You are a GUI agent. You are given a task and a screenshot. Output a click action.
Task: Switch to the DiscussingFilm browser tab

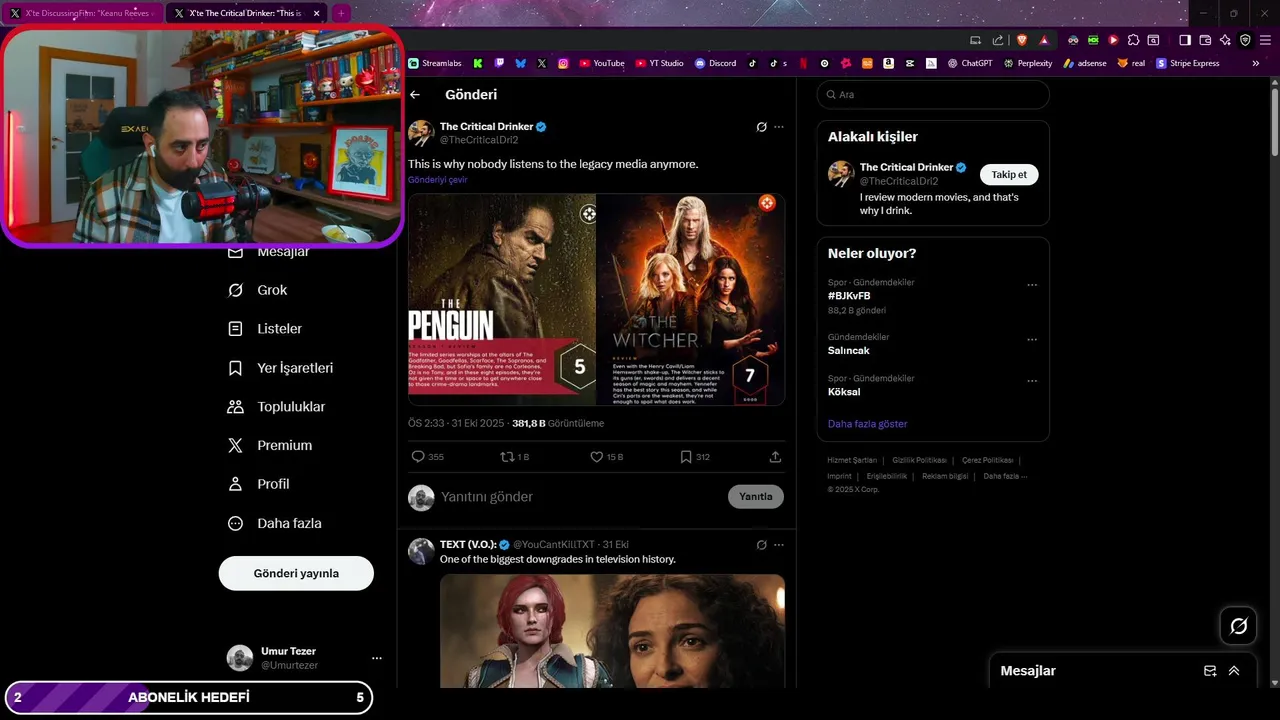[83, 14]
